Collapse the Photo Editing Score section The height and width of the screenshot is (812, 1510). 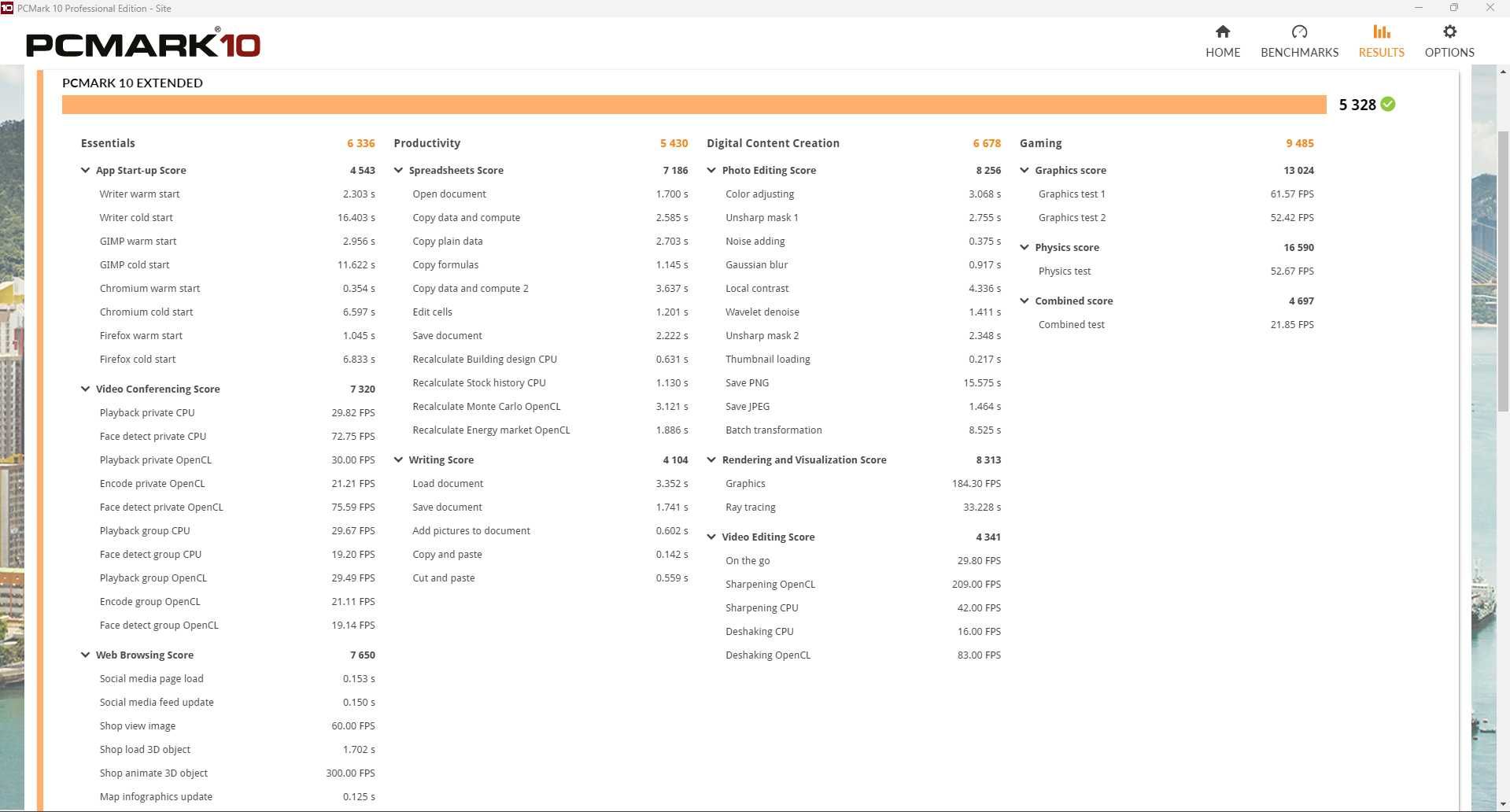(711, 170)
